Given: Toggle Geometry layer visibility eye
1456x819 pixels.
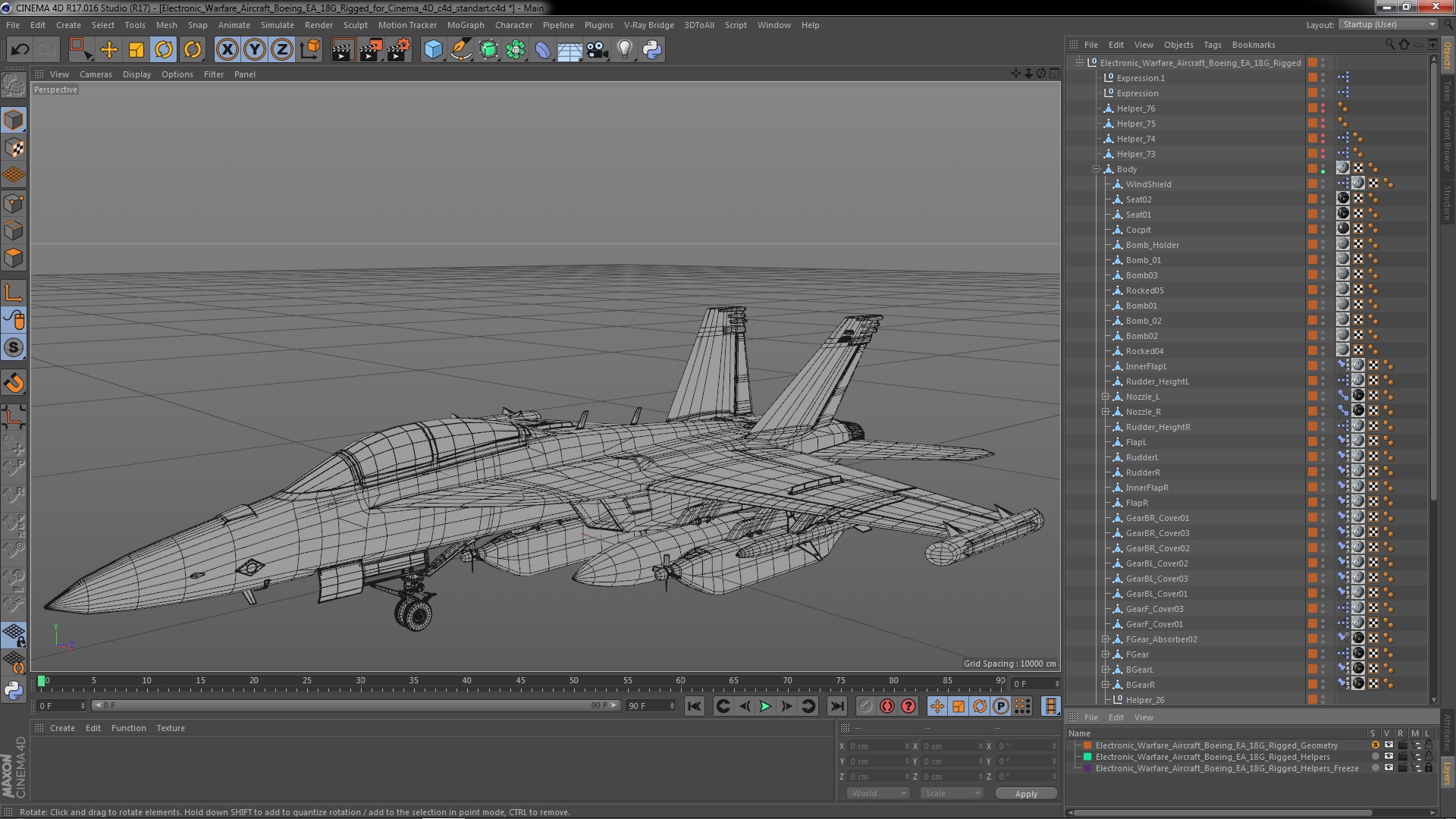Looking at the screenshot, I should pyautogui.click(x=1389, y=745).
